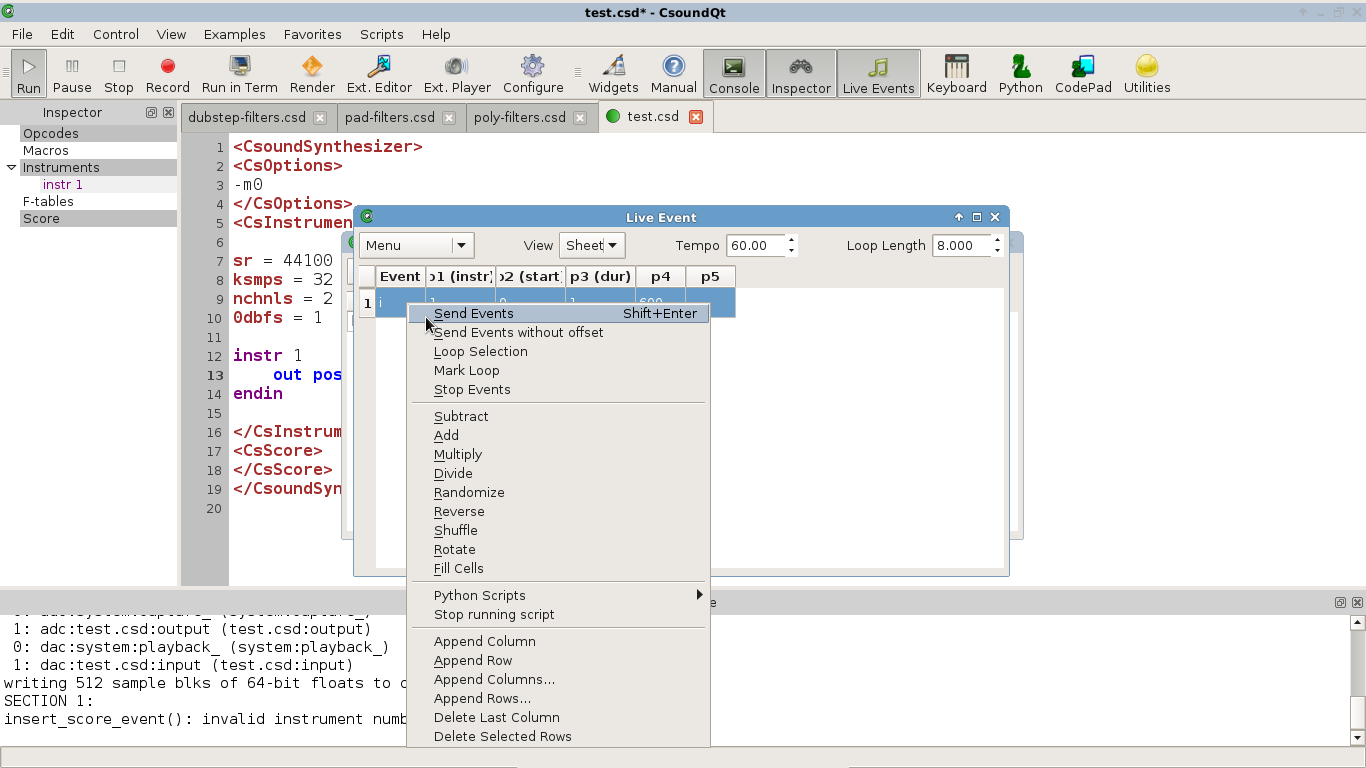Select instr 1 in Inspector tree

pyautogui.click(x=63, y=184)
